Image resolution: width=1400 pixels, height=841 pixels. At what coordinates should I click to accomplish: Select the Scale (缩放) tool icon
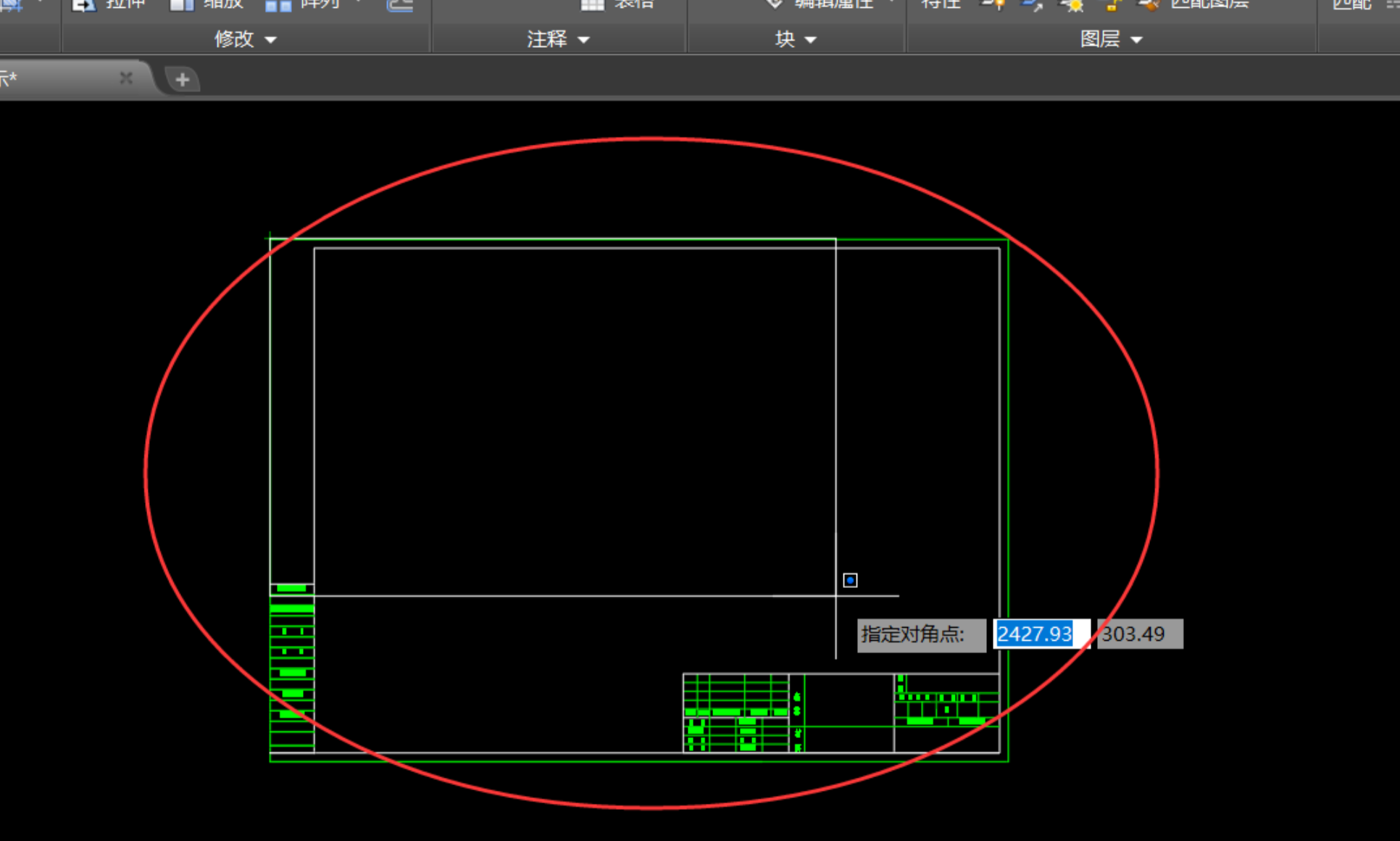pos(181,4)
